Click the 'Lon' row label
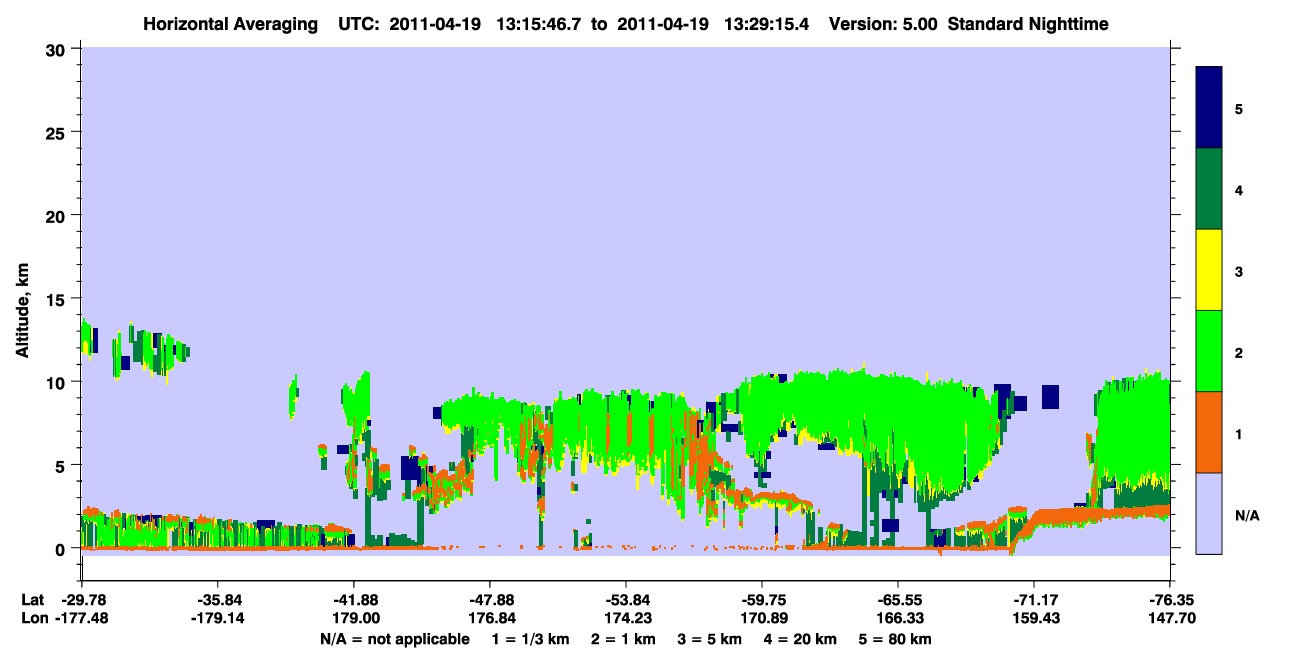1300x667 pixels. (33, 618)
